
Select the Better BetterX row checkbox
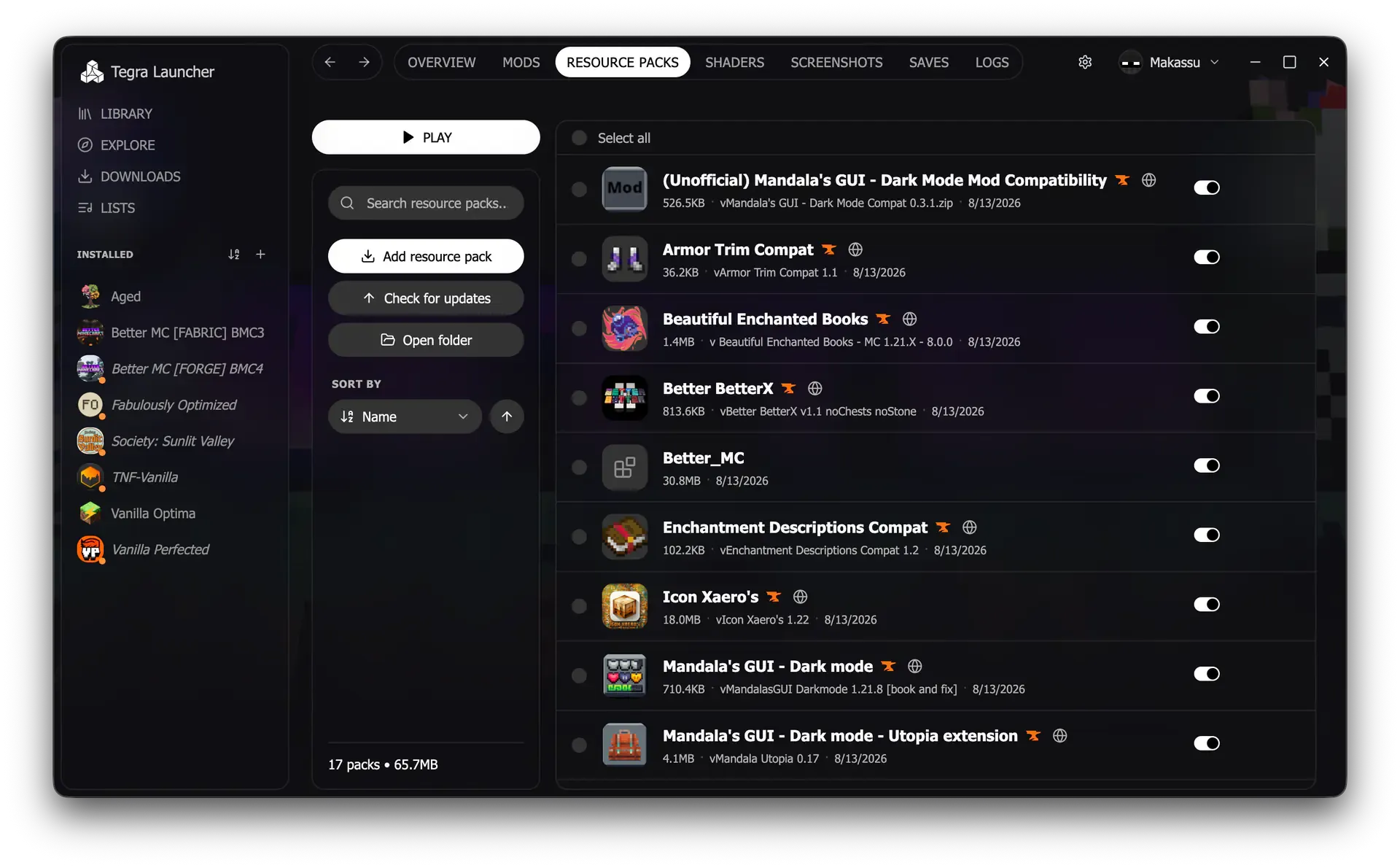pos(579,398)
